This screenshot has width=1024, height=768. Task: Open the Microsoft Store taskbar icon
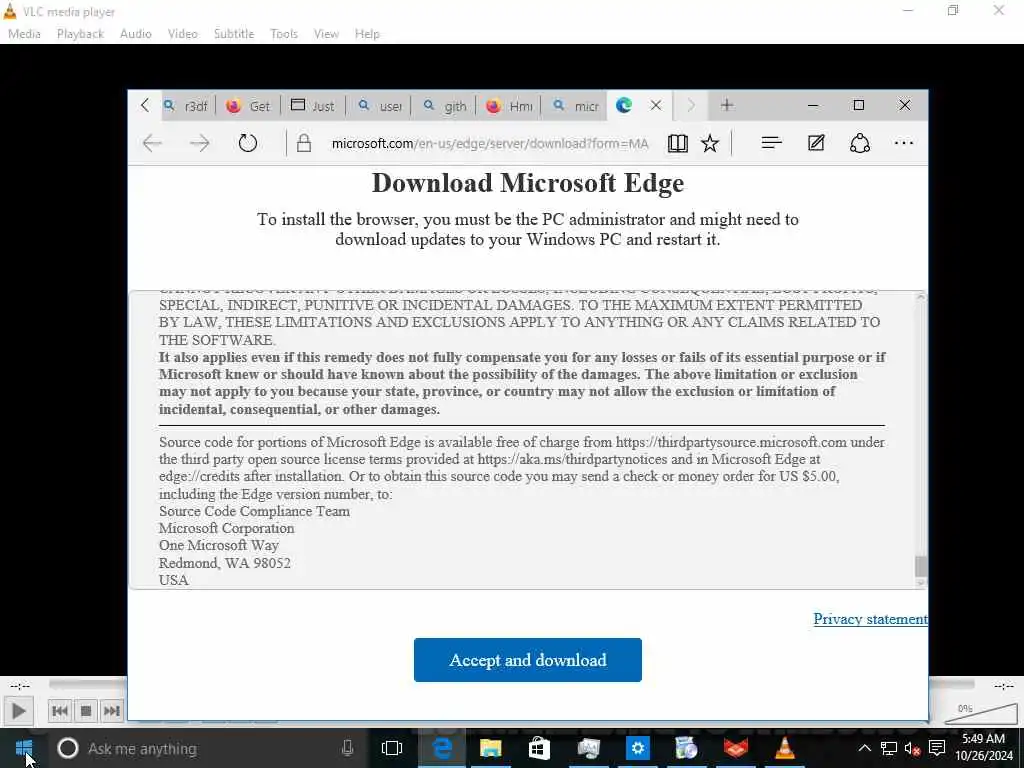(x=539, y=748)
